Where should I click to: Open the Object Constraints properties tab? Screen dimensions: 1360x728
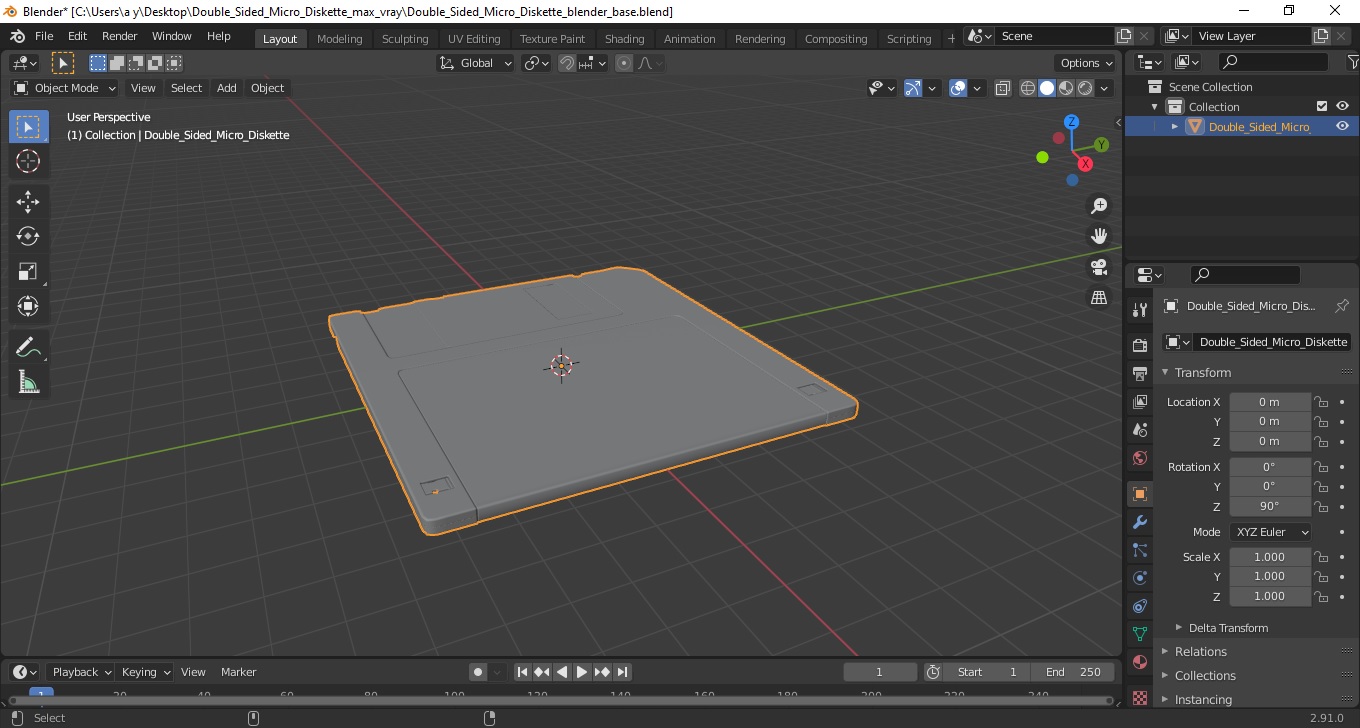point(1139,606)
